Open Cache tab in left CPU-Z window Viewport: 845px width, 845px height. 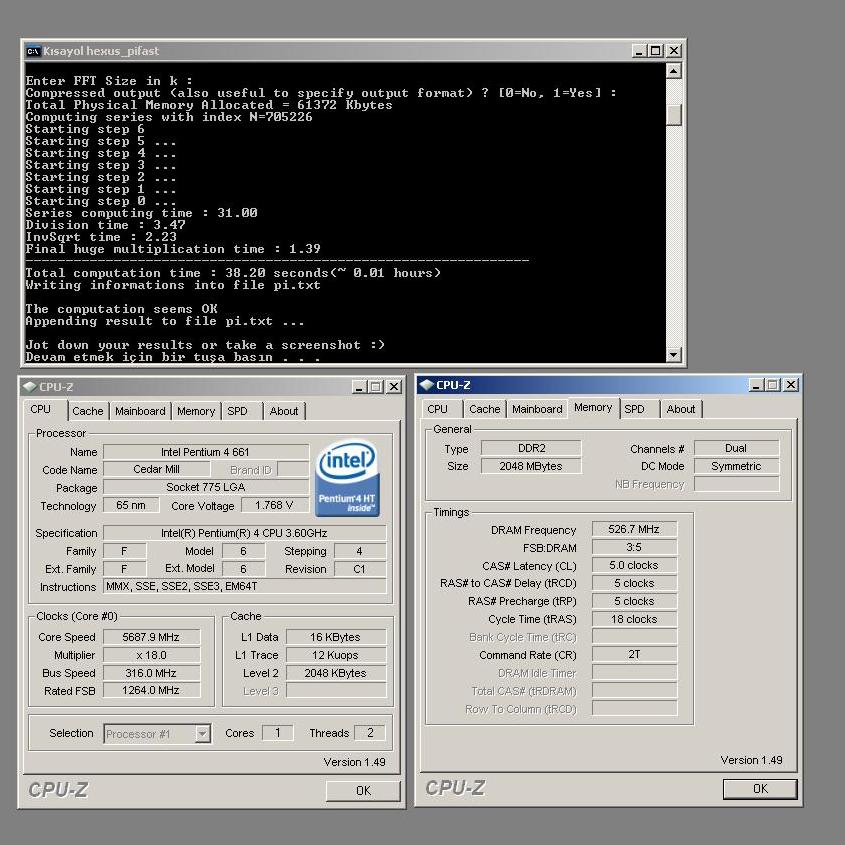(x=88, y=411)
